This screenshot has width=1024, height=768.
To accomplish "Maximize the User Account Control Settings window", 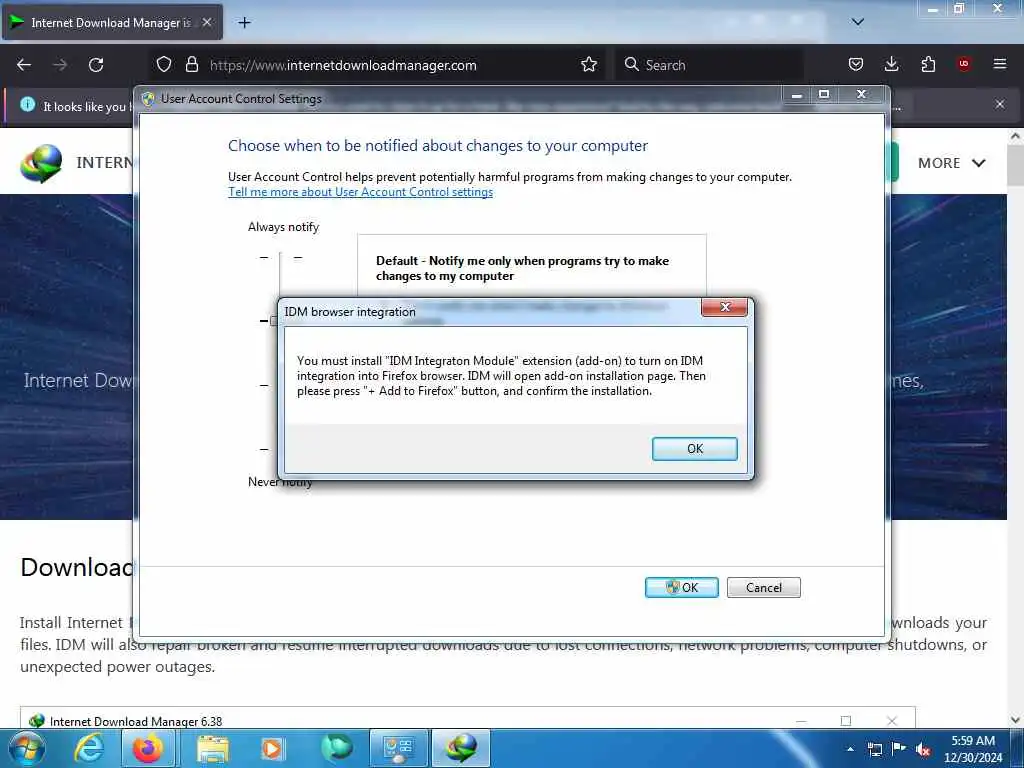I will pyautogui.click(x=824, y=95).
